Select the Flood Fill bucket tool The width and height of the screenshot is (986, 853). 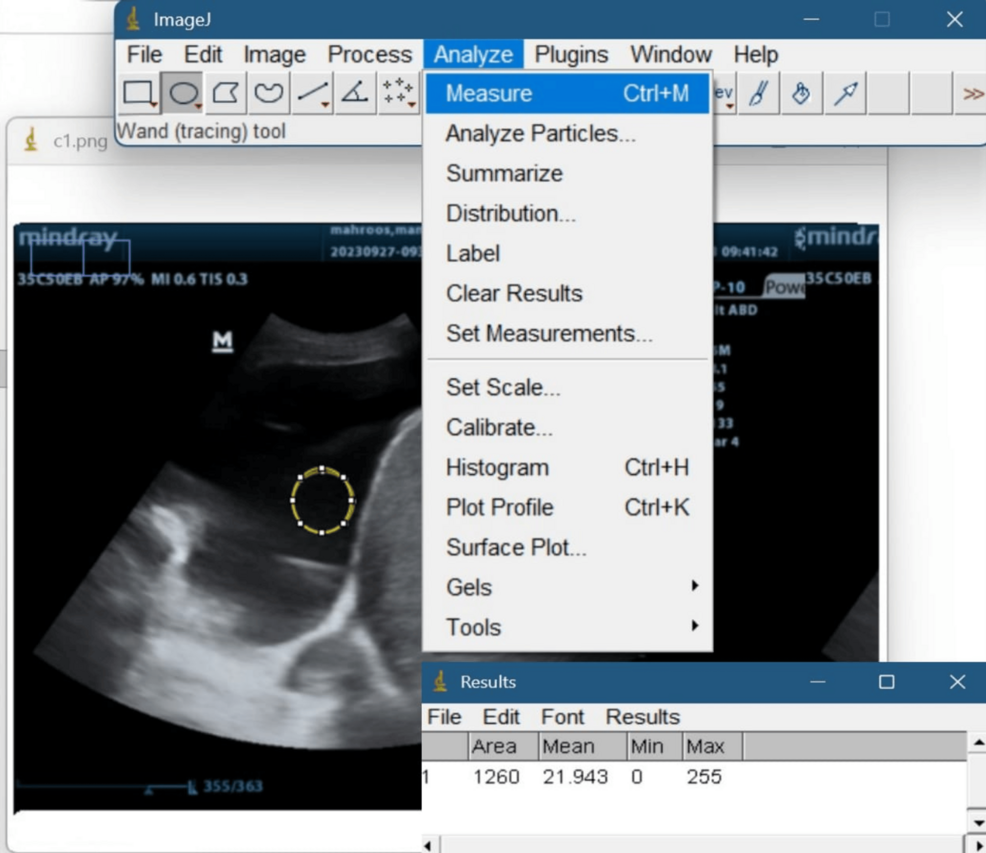tap(801, 94)
